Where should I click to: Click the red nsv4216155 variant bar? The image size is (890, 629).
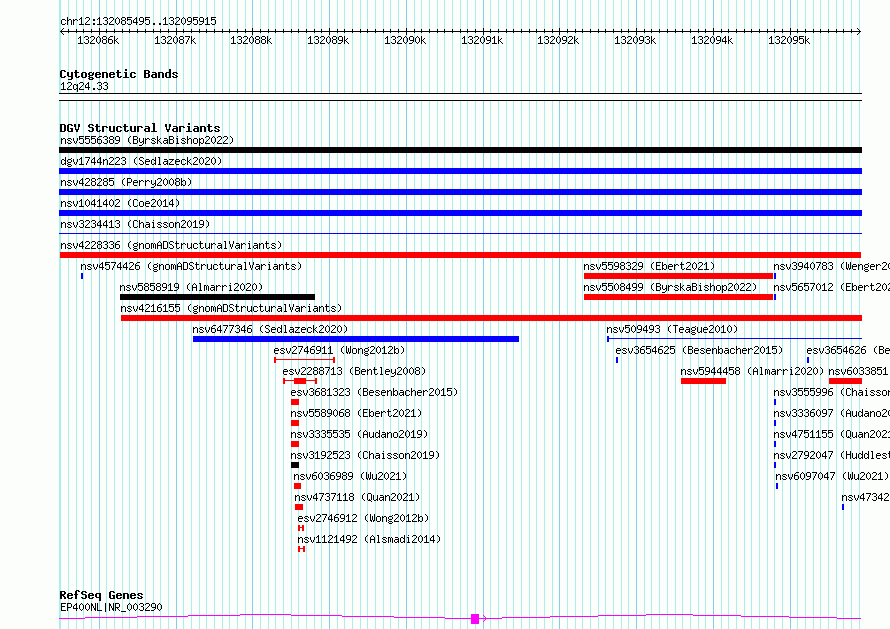point(492,318)
